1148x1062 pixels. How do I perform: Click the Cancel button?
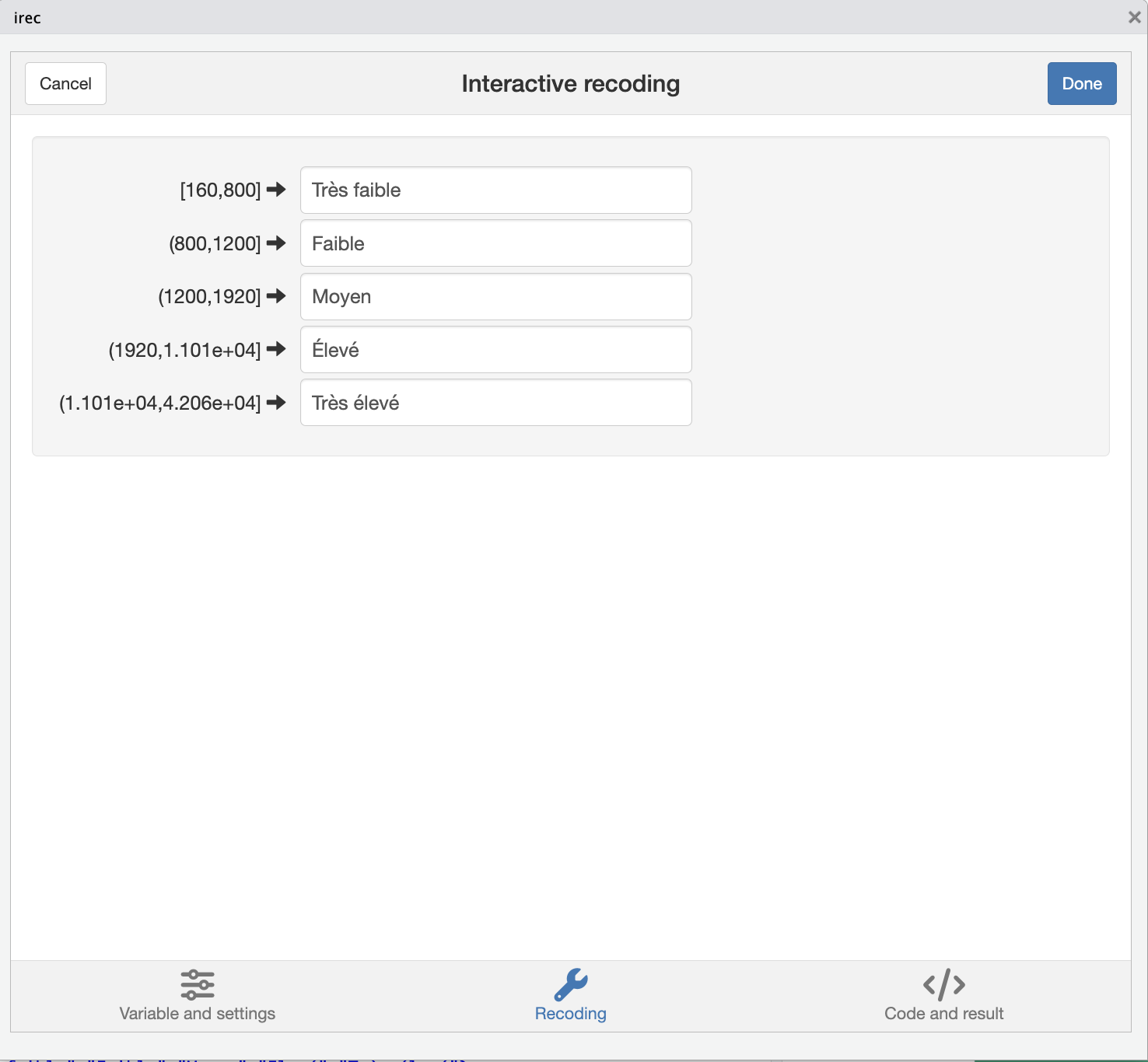coord(65,83)
